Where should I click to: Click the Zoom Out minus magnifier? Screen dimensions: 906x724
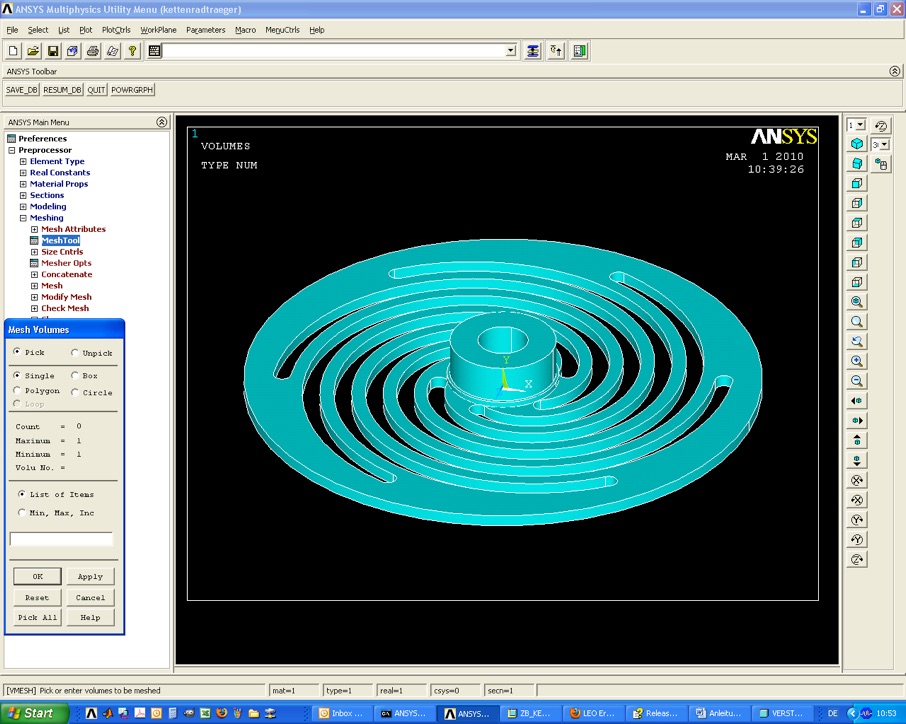[x=857, y=381]
